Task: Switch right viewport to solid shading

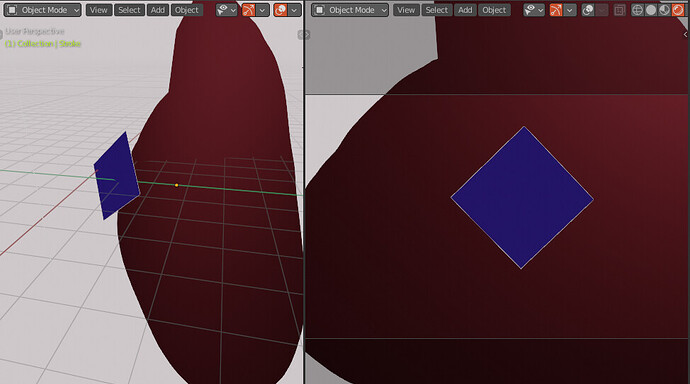Action: point(651,10)
